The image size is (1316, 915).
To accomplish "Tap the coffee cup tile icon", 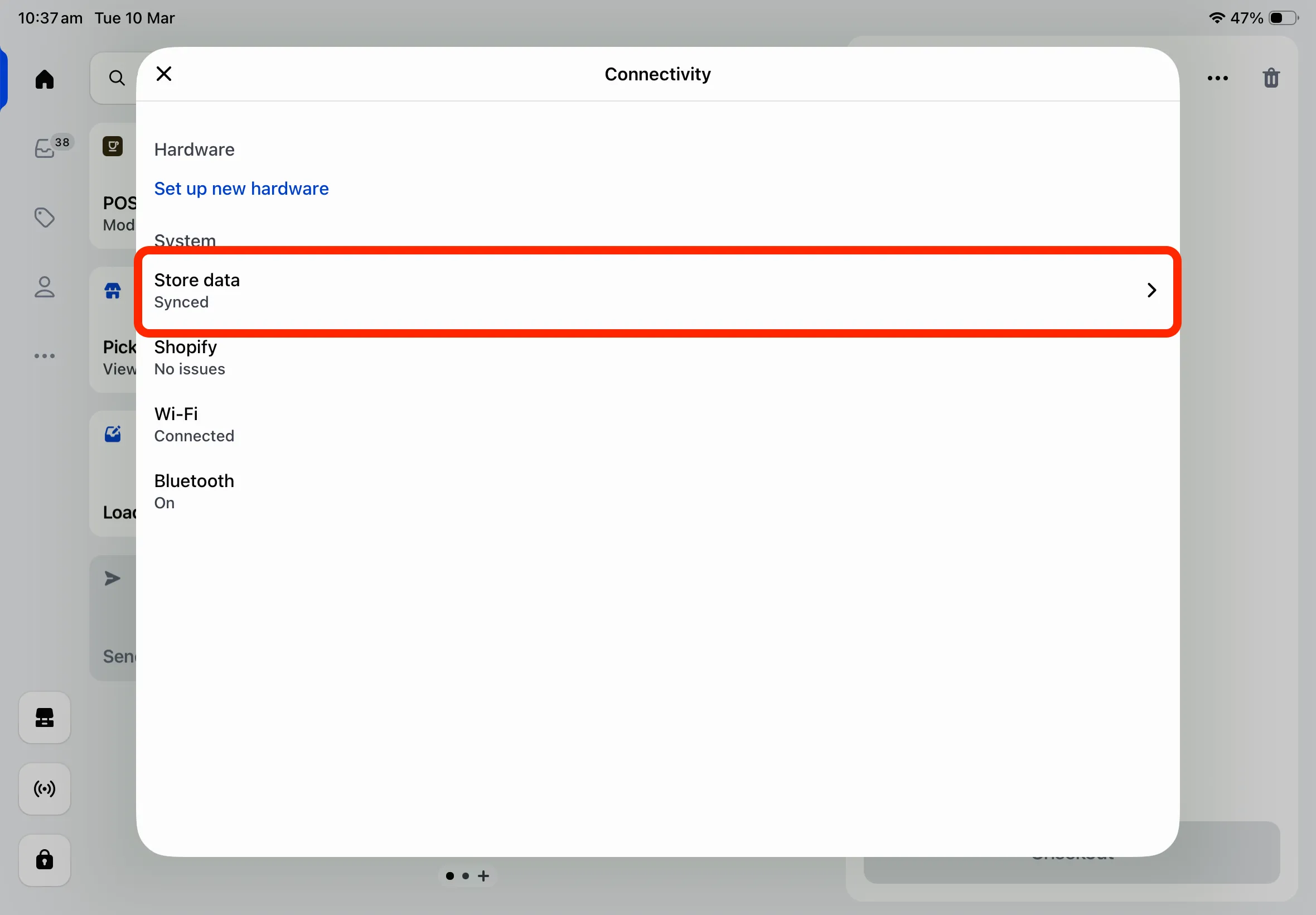I will pyautogui.click(x=113, y=147).
